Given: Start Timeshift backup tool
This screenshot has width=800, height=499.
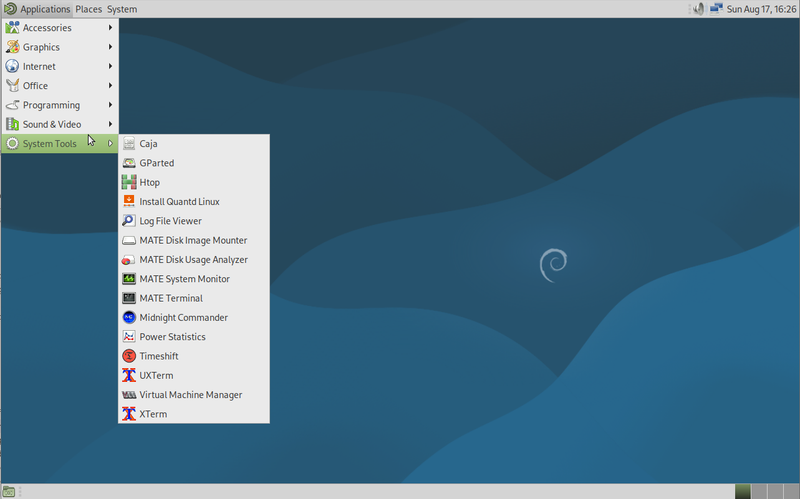Looking at the screenshot, I should click(194, 356).
